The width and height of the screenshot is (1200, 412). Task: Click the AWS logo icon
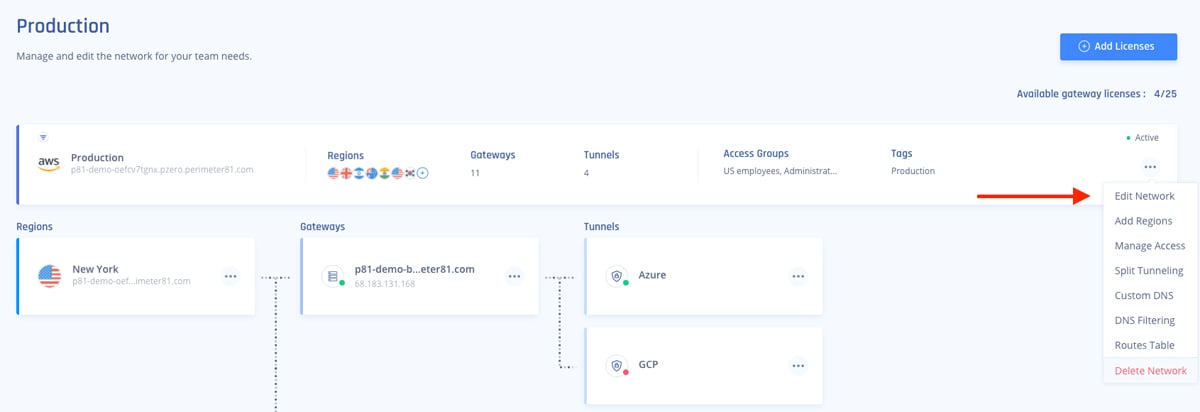coord(49,163)
